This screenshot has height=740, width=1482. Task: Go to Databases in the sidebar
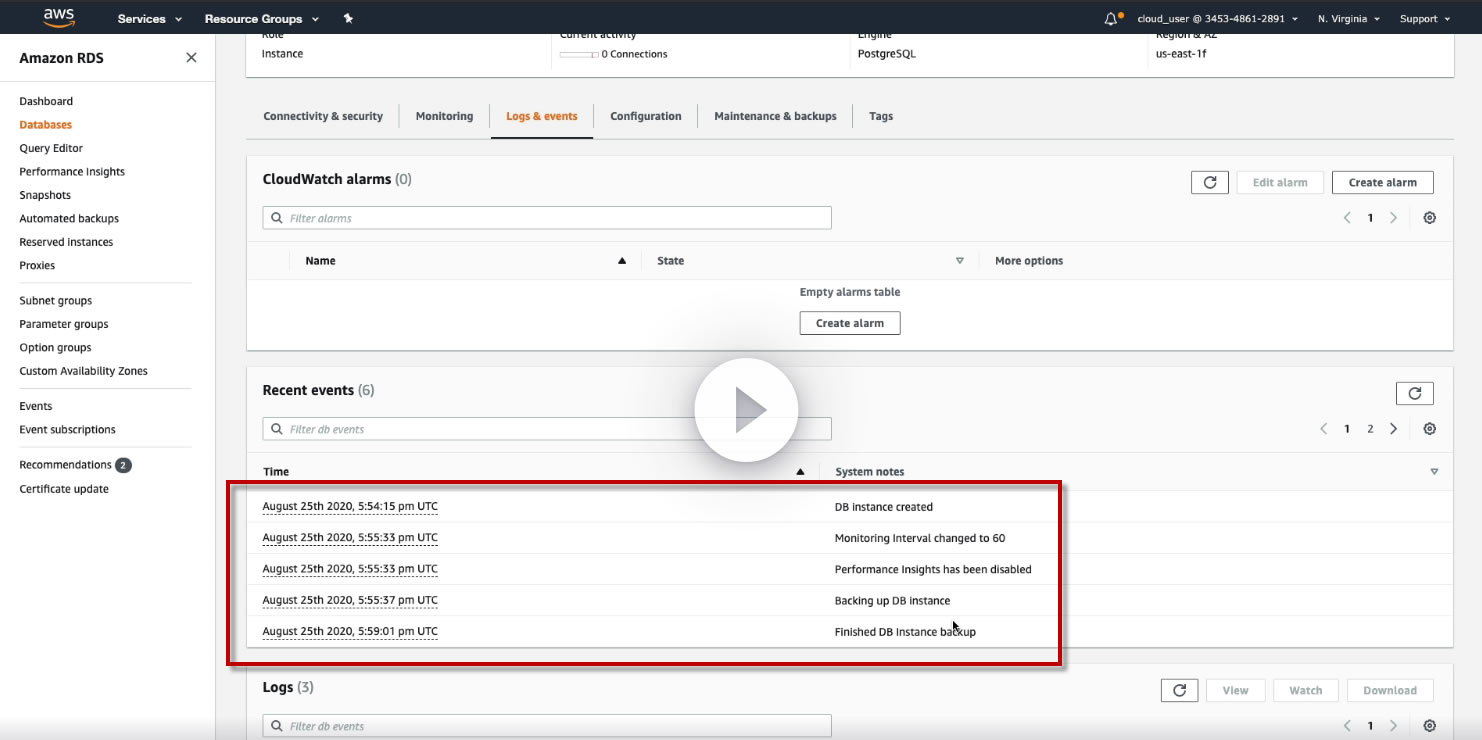coord(46,125)
